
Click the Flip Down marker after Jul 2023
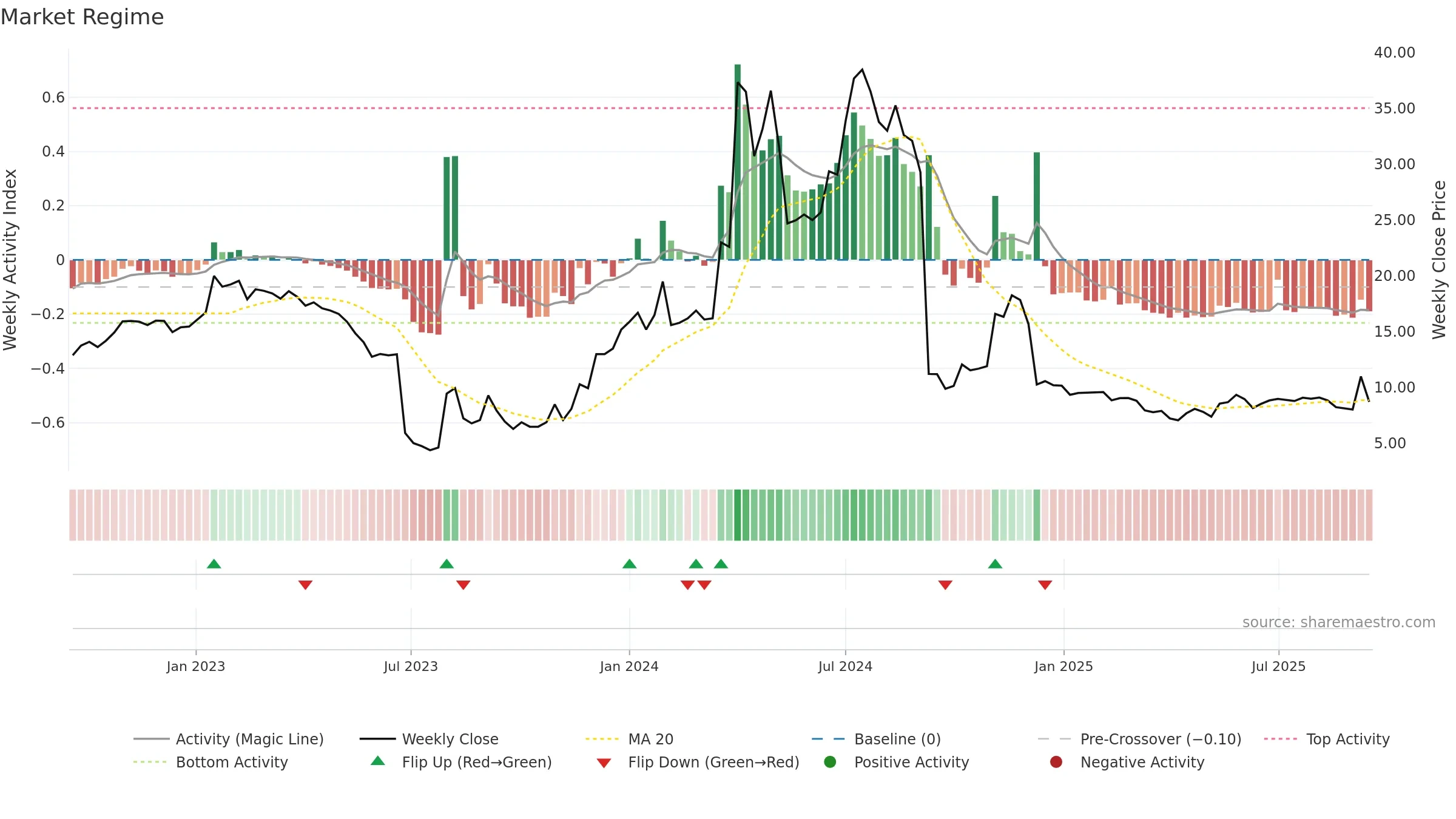click(x=463, y=585)
